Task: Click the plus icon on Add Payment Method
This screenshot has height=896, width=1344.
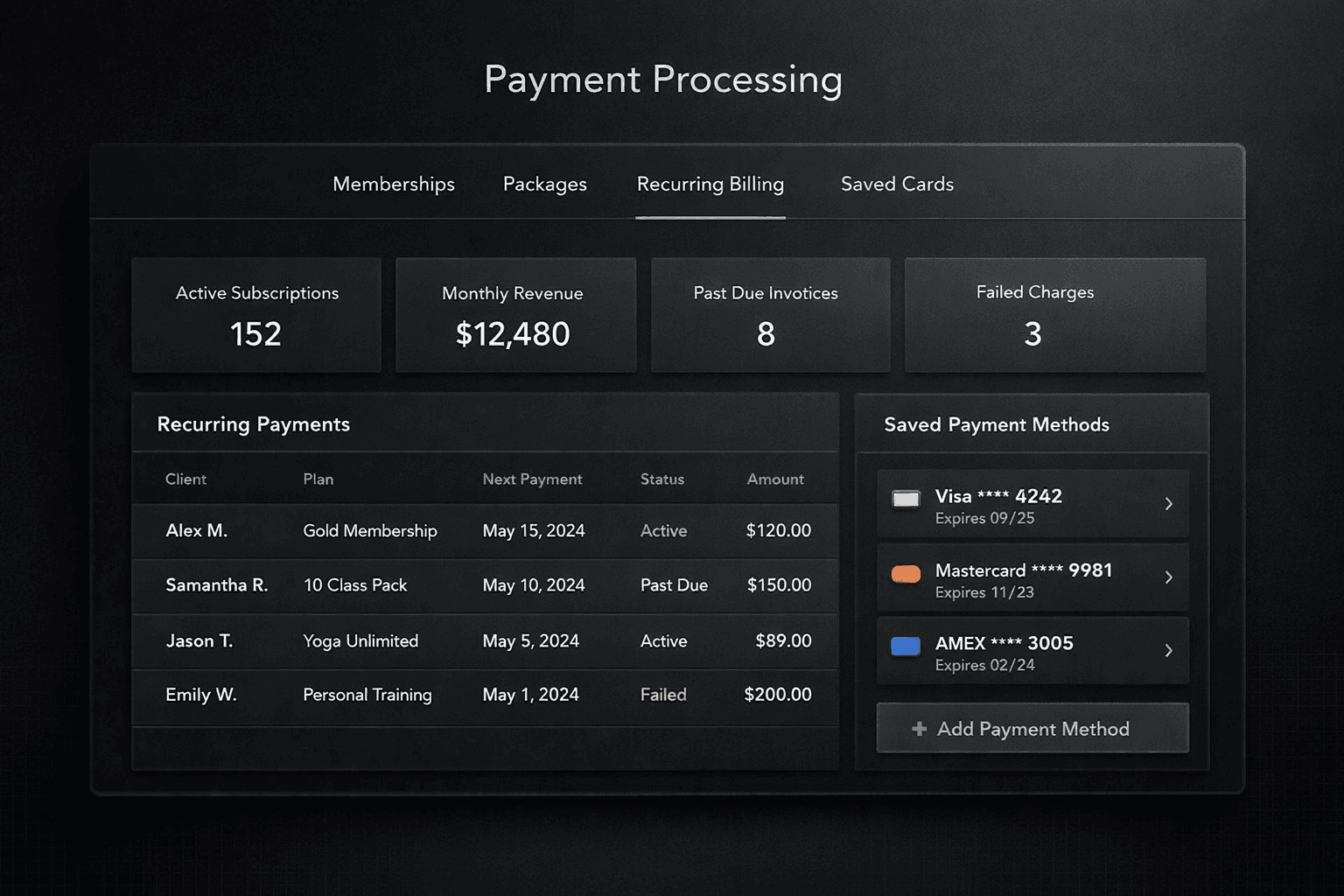Action: (x=919, y=728)
